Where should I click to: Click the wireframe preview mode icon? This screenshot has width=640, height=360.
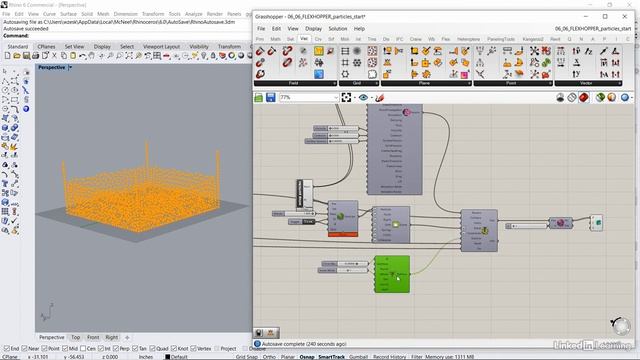pyautogui.click(x=572, y=98)
